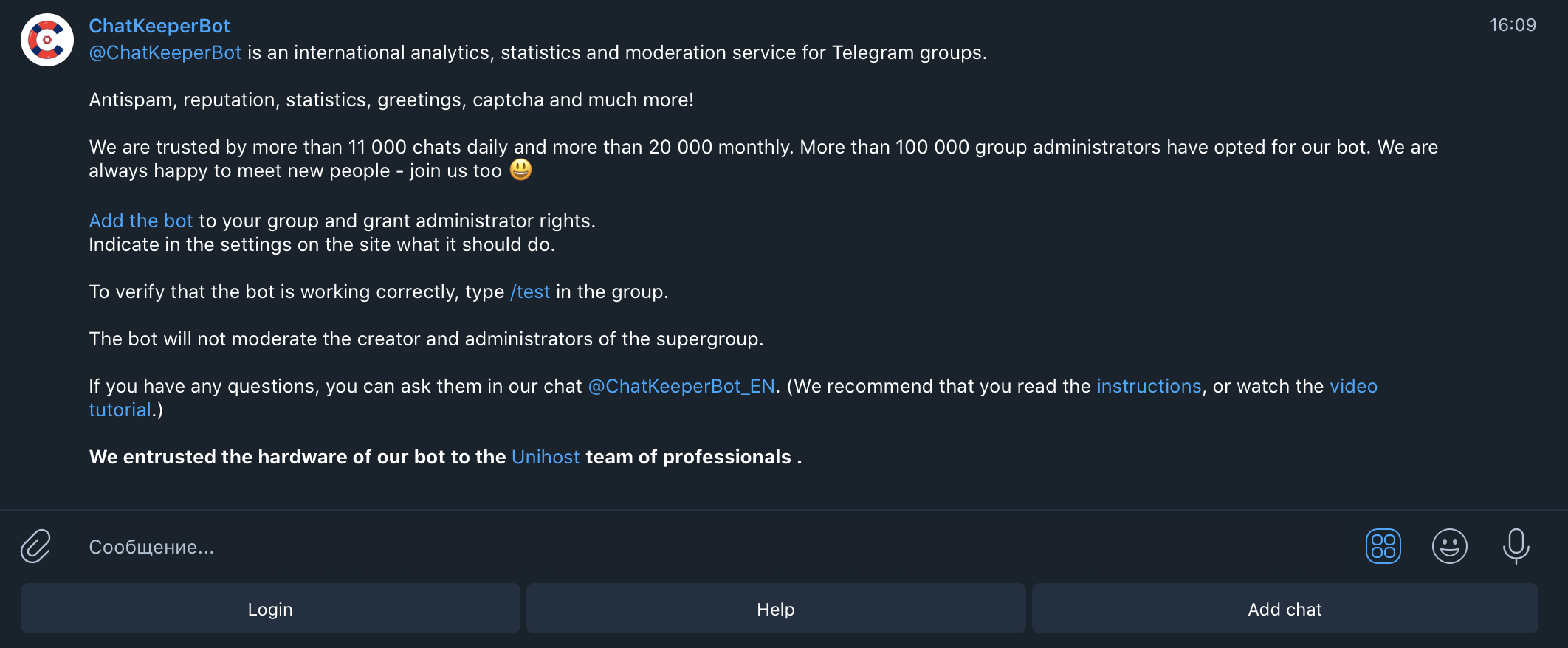The height and width of the screenshot is (648, 1568).
Task: Open the emoji picker smiley icon
Action: 1449,547
